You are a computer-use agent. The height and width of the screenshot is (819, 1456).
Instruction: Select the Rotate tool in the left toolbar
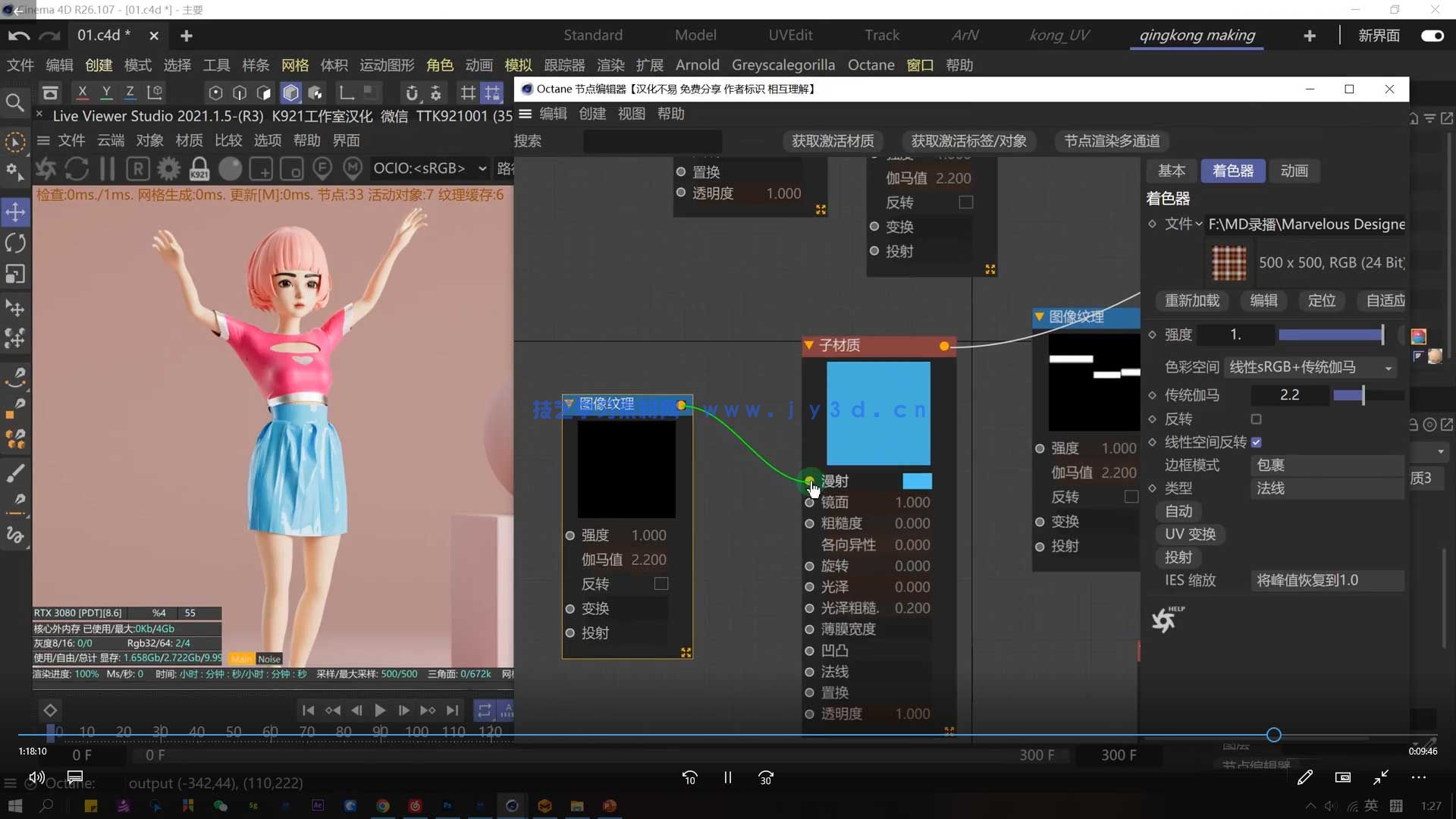pos(15,243)
